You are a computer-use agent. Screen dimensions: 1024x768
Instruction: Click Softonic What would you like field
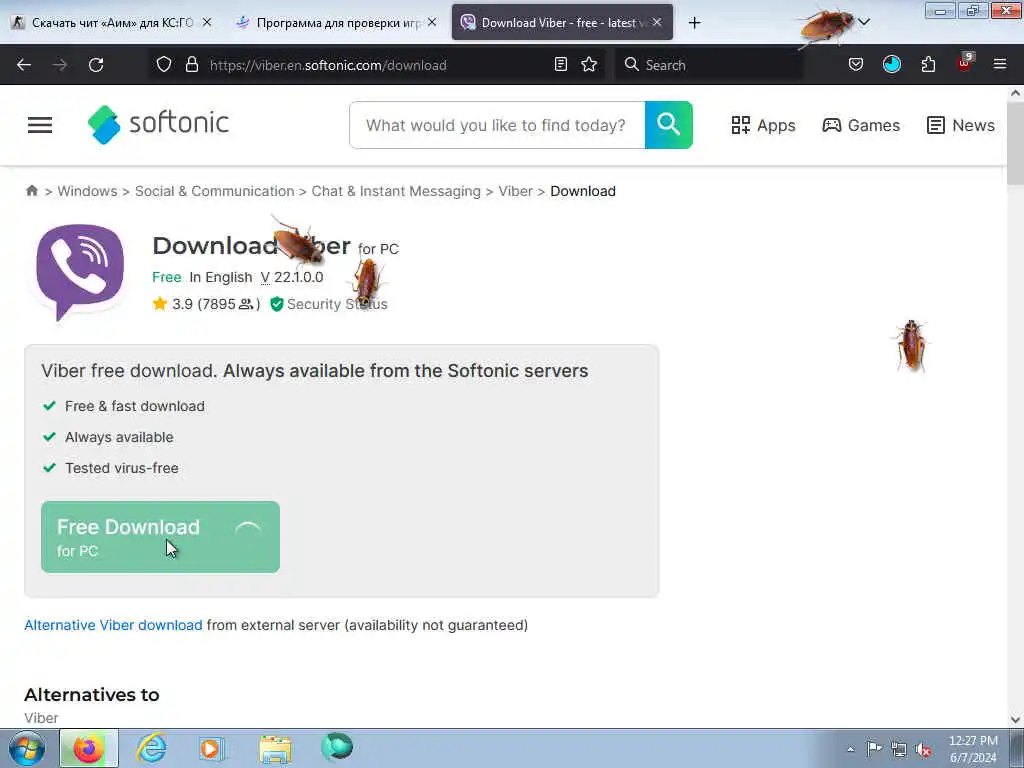pos(497,125)
